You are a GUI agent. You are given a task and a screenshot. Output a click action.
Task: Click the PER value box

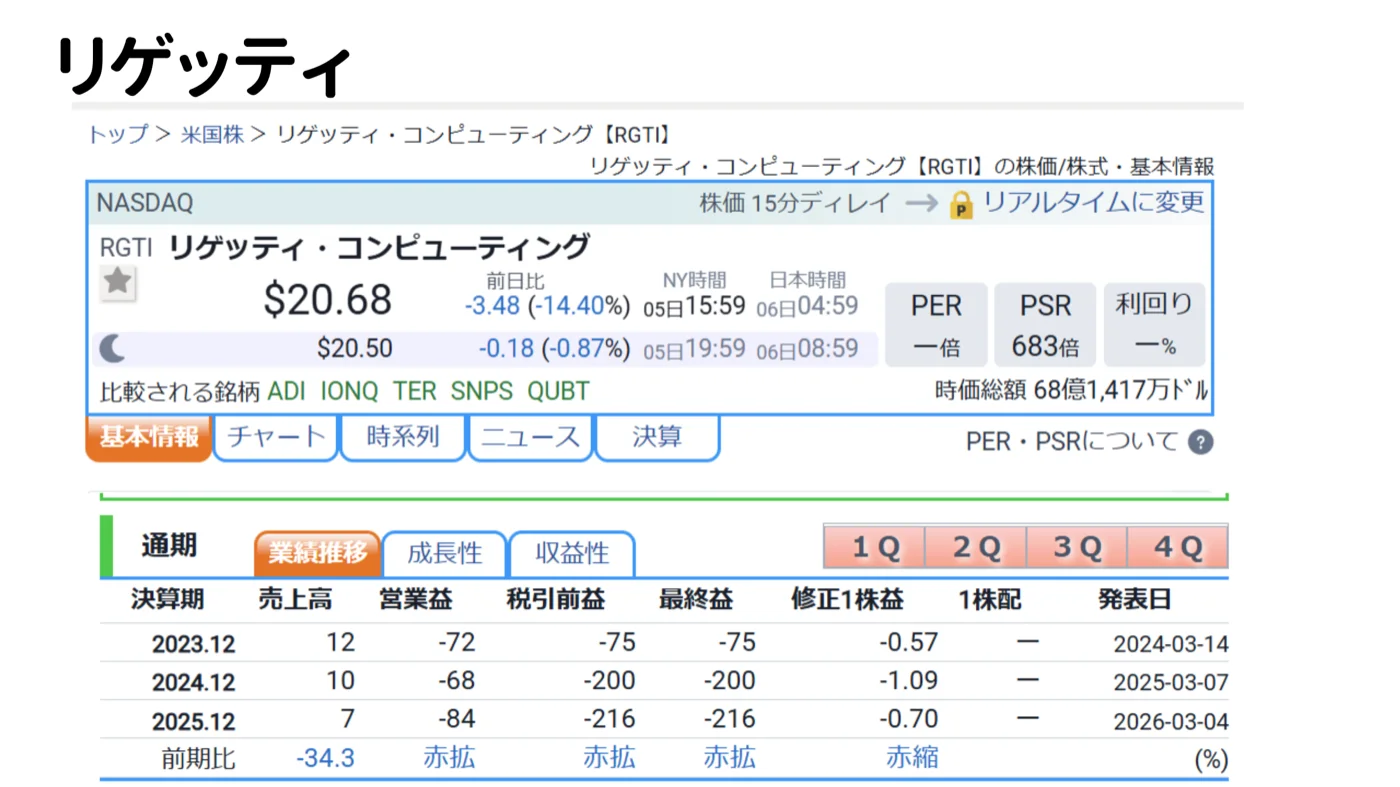pos(936,325)
